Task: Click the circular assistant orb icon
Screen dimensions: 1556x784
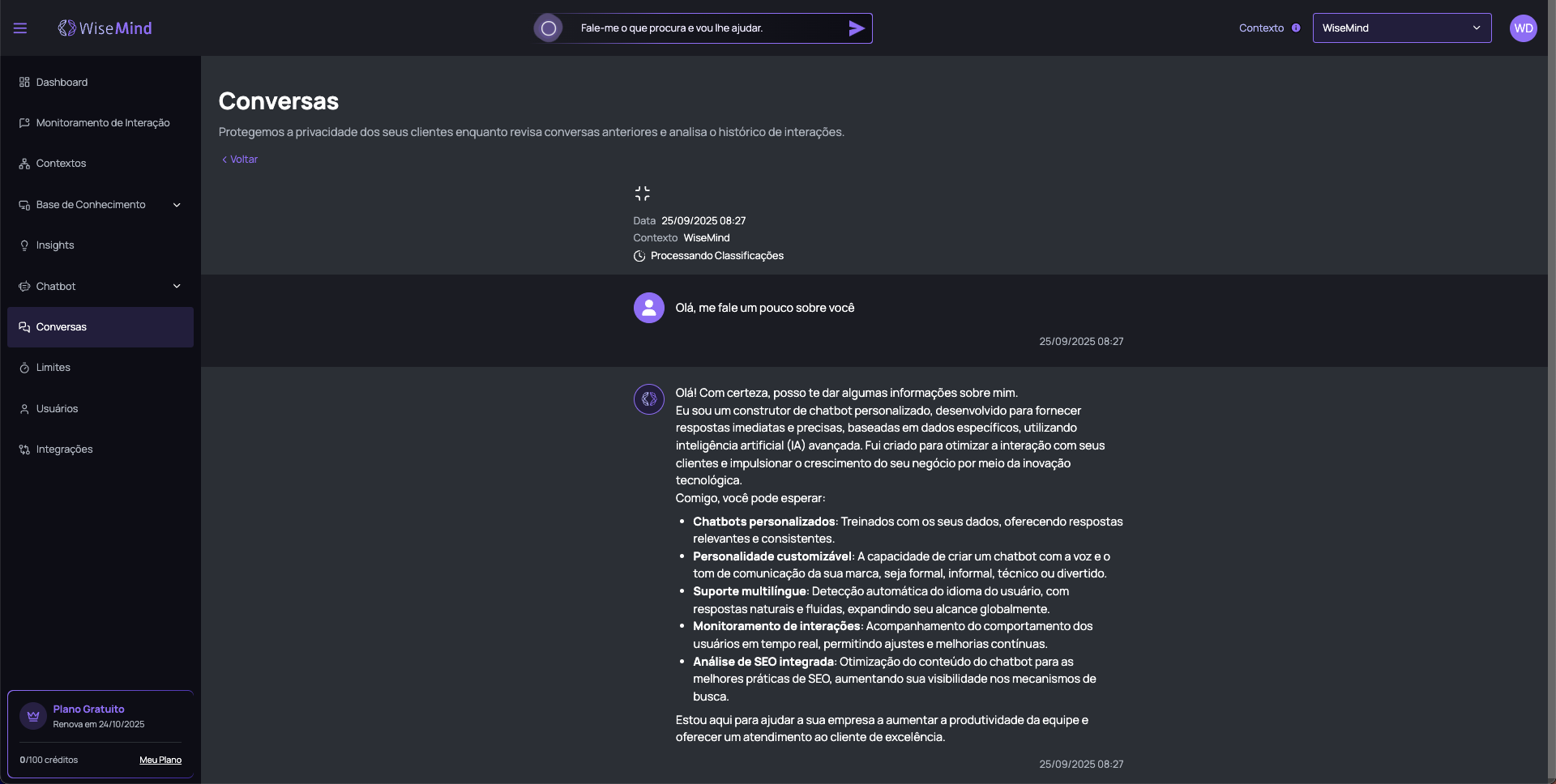Action: coord(549,28)
